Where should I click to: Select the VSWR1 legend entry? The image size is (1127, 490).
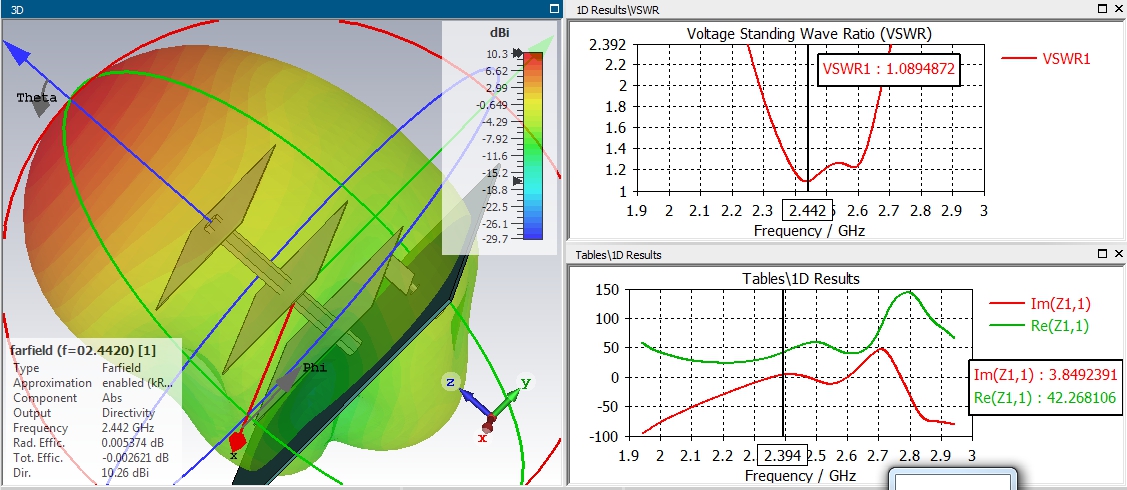1045,59
